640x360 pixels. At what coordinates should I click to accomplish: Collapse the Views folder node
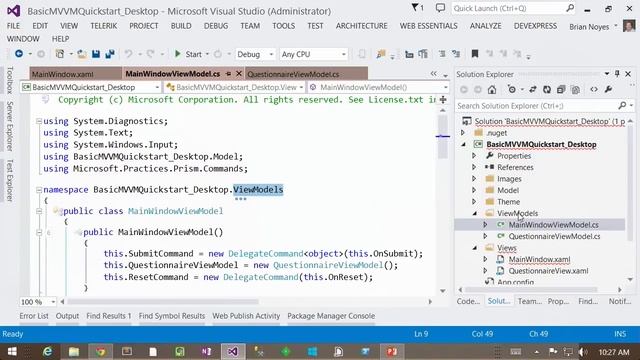(x=475, y=248)
